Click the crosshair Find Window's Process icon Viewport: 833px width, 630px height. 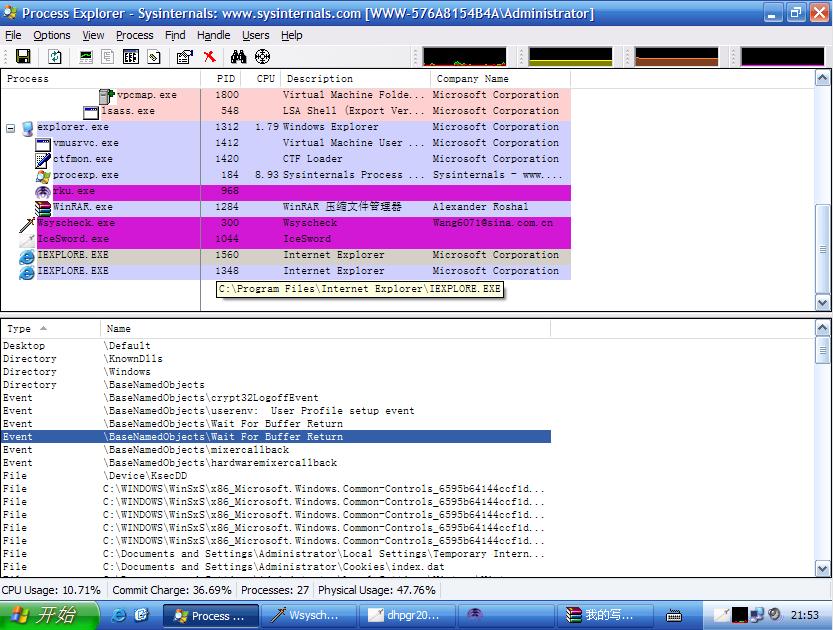[262, 56]
